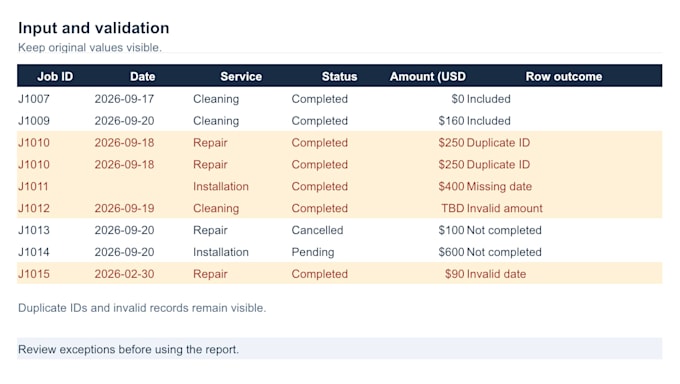Click Completed status in J1012 row
The width and height of the screenshot is (680, 384).
pyautogui.click(x=320, y=208)
